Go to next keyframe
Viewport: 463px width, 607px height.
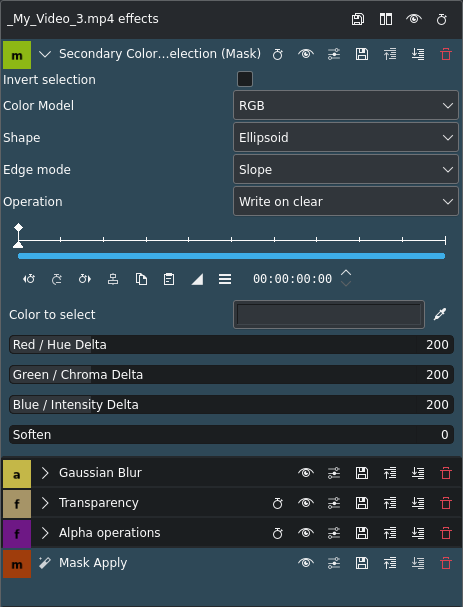point(85,279)
